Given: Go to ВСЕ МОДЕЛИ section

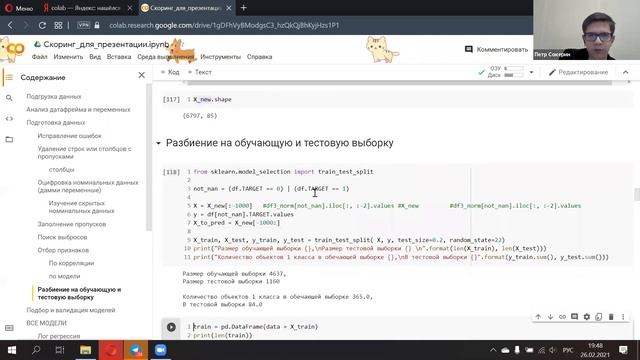Looking at the screenshot, I should [47, 323].
